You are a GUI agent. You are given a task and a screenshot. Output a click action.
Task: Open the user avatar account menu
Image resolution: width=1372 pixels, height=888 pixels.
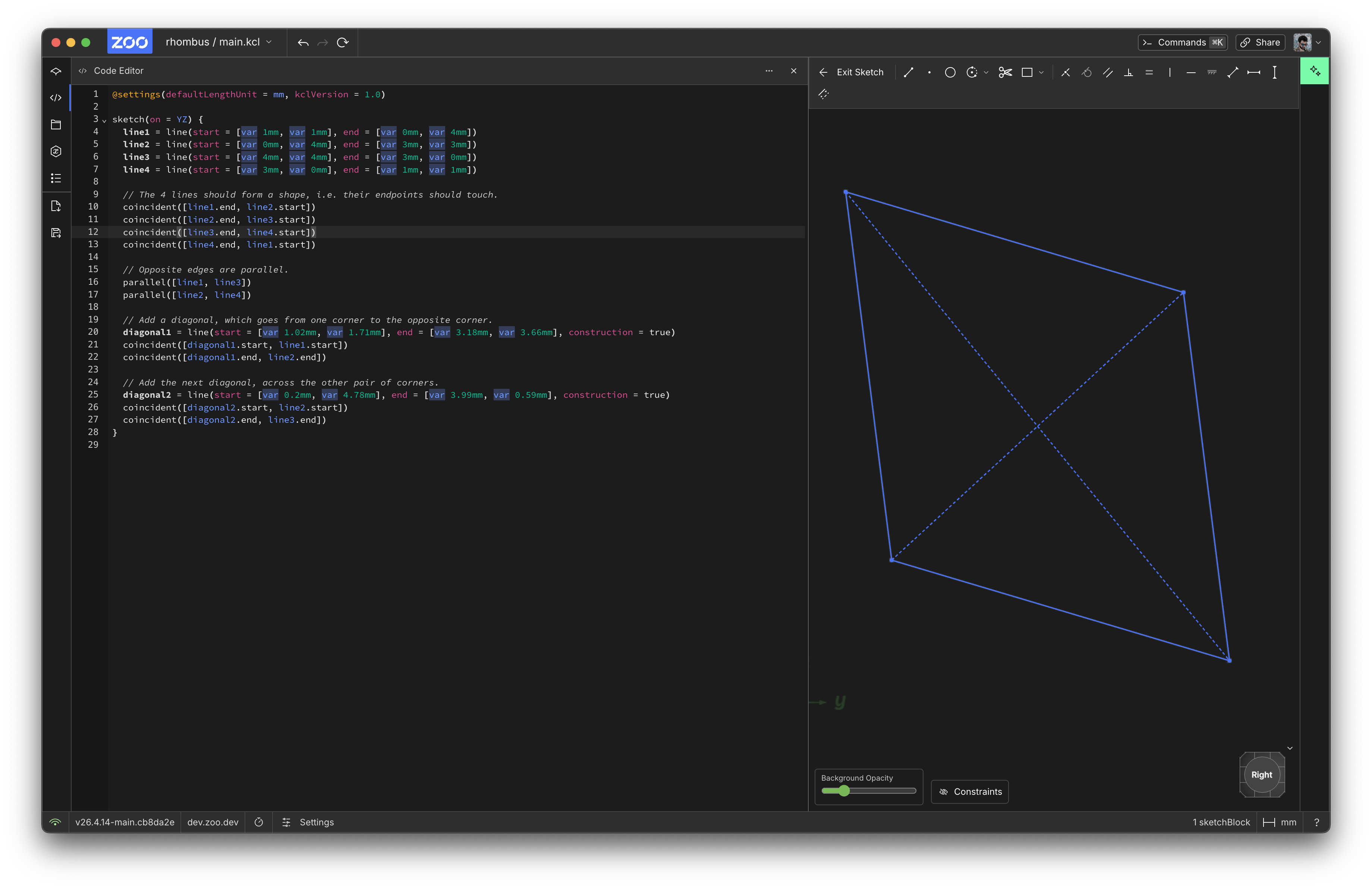tap(1307, 42)
